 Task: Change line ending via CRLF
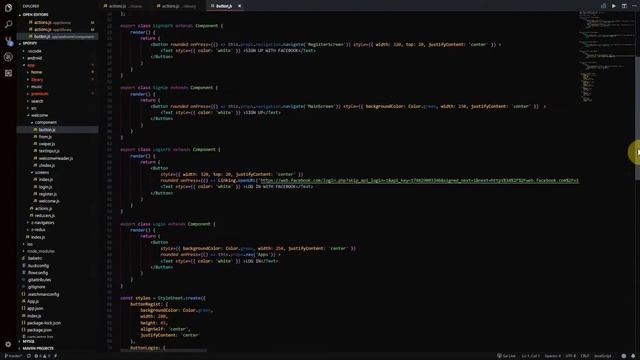coord(585,356)
